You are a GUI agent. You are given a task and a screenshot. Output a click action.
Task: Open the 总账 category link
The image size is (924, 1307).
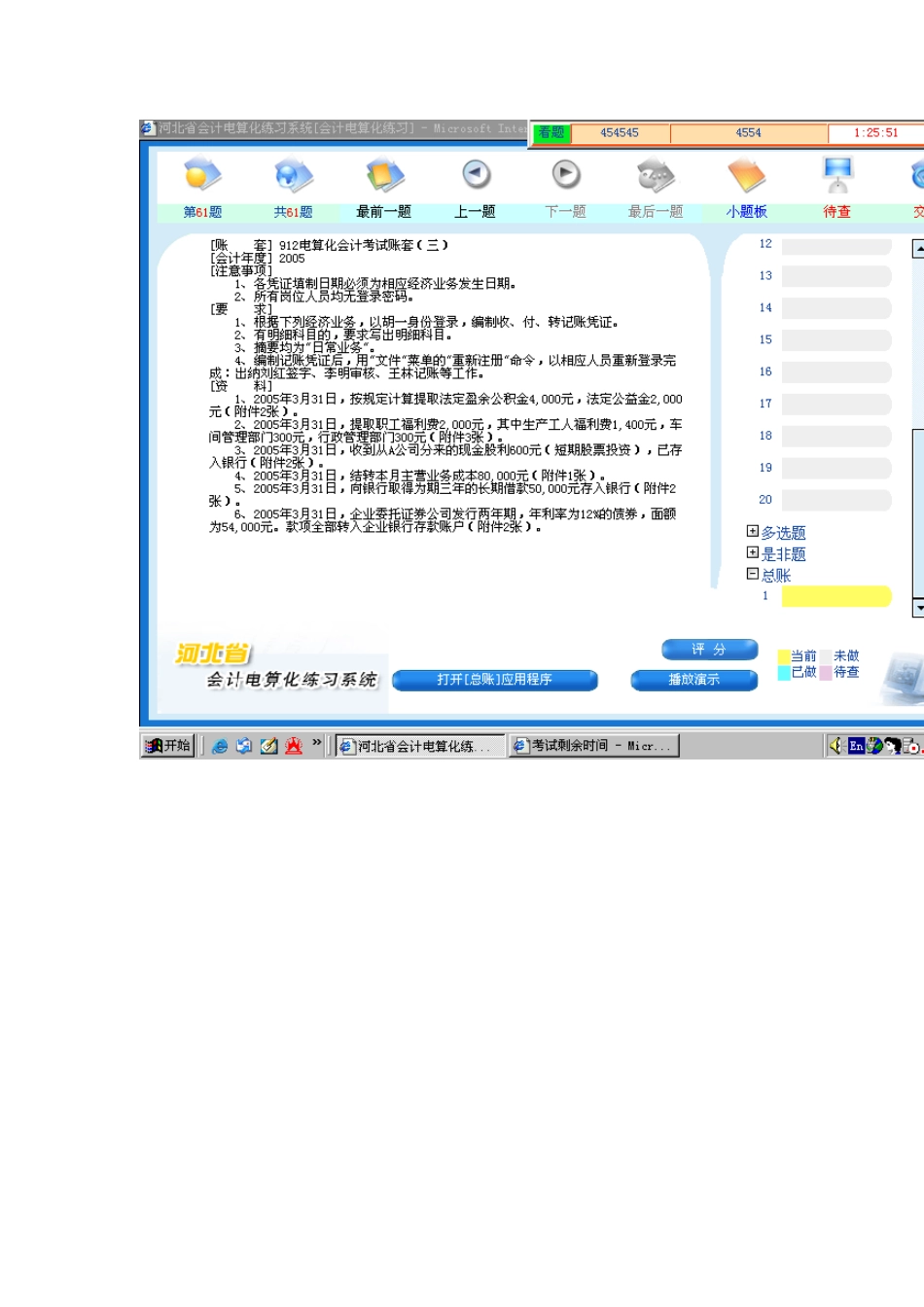(x=776, y=576)
